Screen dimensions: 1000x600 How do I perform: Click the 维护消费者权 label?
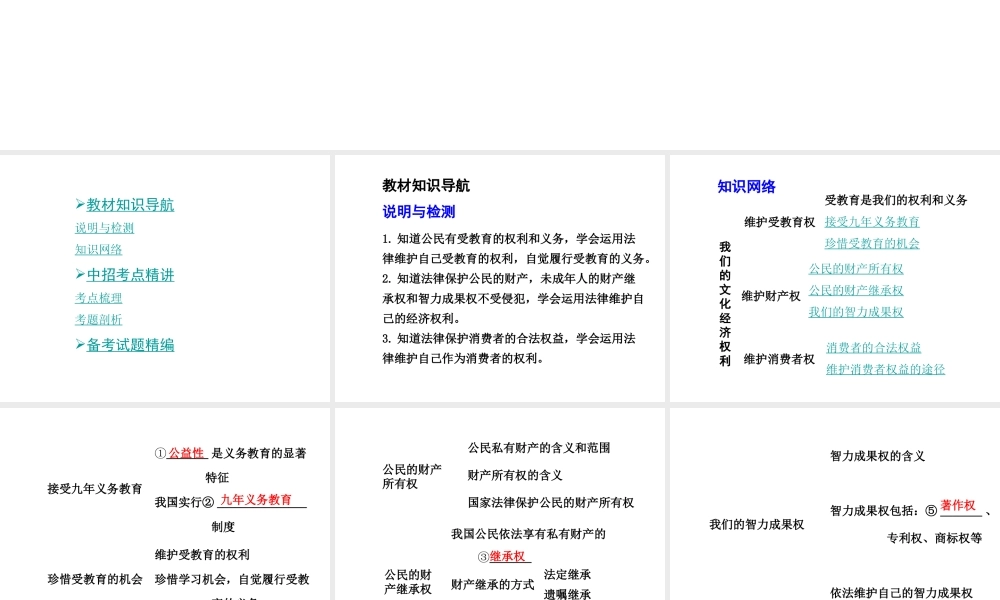pos(779,359)
